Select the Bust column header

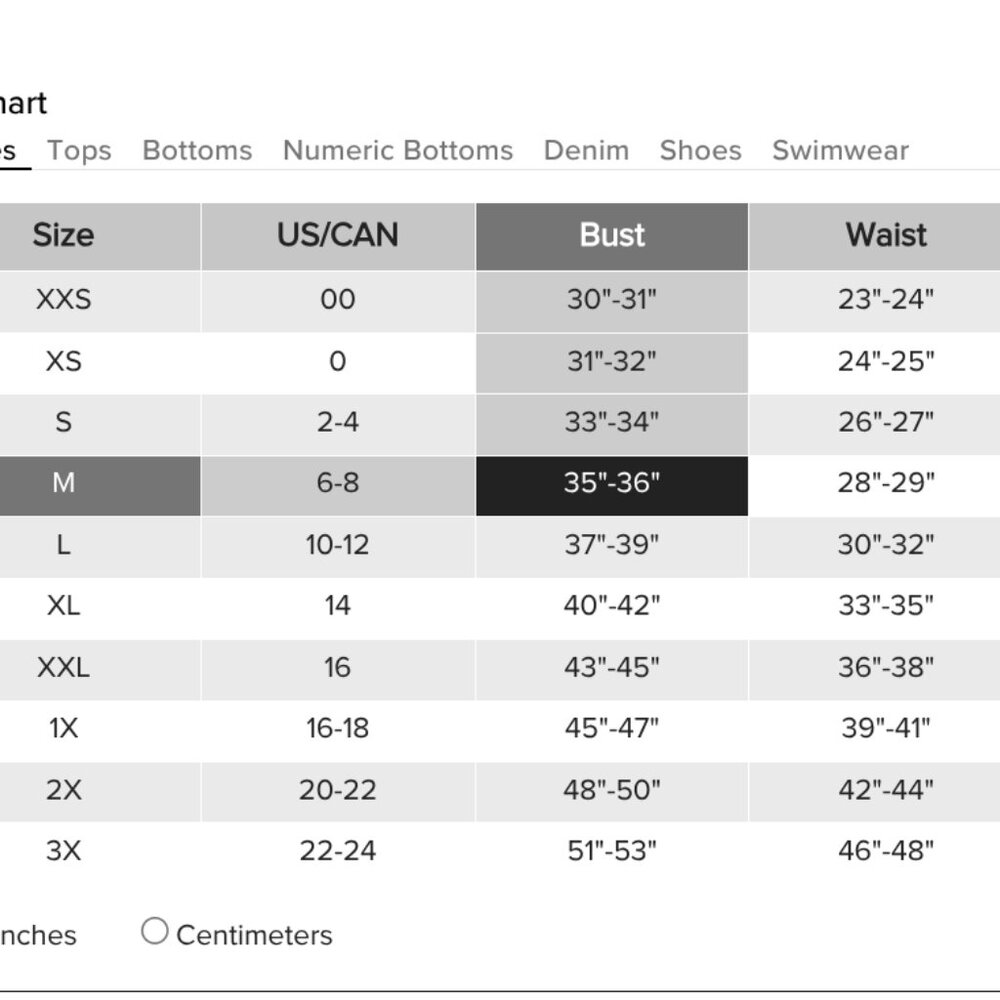(612, 235)
